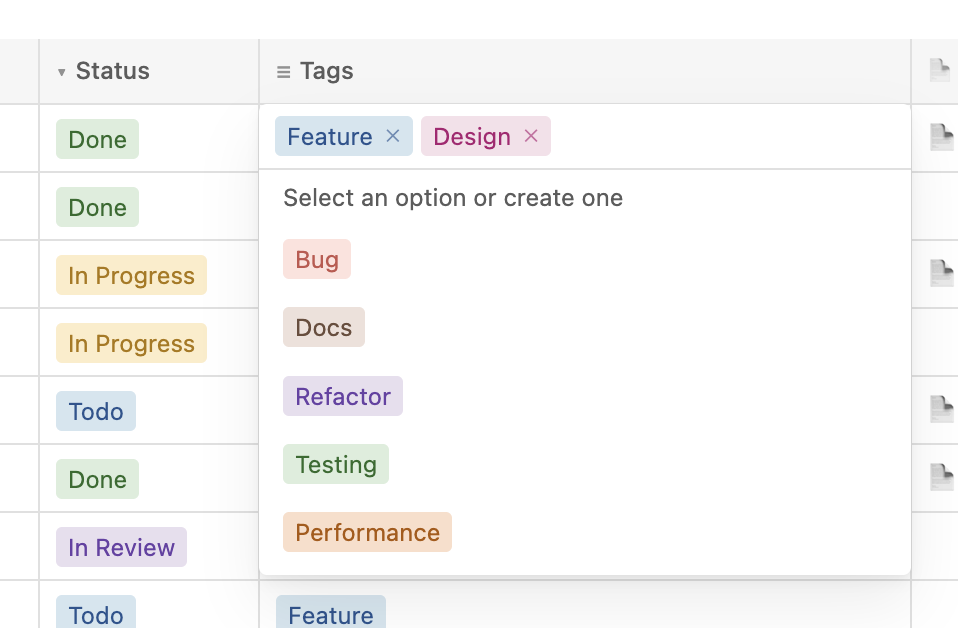958x628 pixels.
Task: Click the Feature tag in the bottom row
Action: 330,613
